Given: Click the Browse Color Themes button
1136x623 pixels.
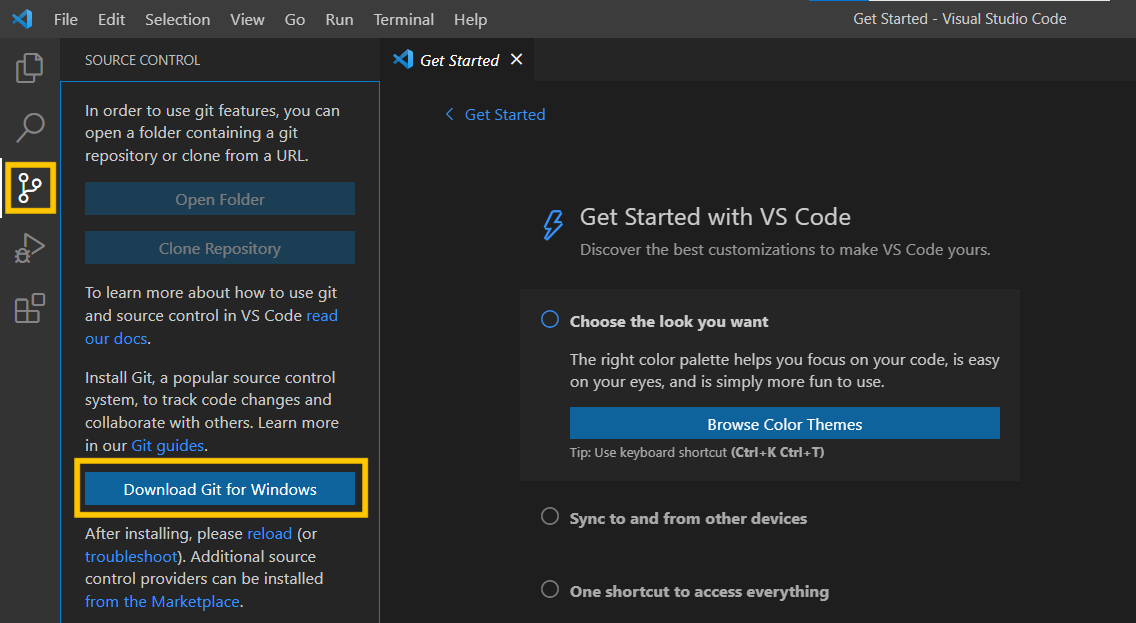Looking at the screenshot, I should coord(785,424).
